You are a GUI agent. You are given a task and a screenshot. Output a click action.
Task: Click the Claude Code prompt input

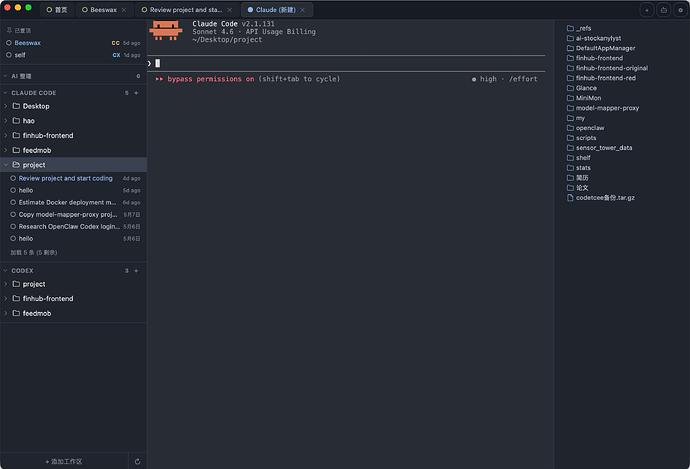(346, 63)
